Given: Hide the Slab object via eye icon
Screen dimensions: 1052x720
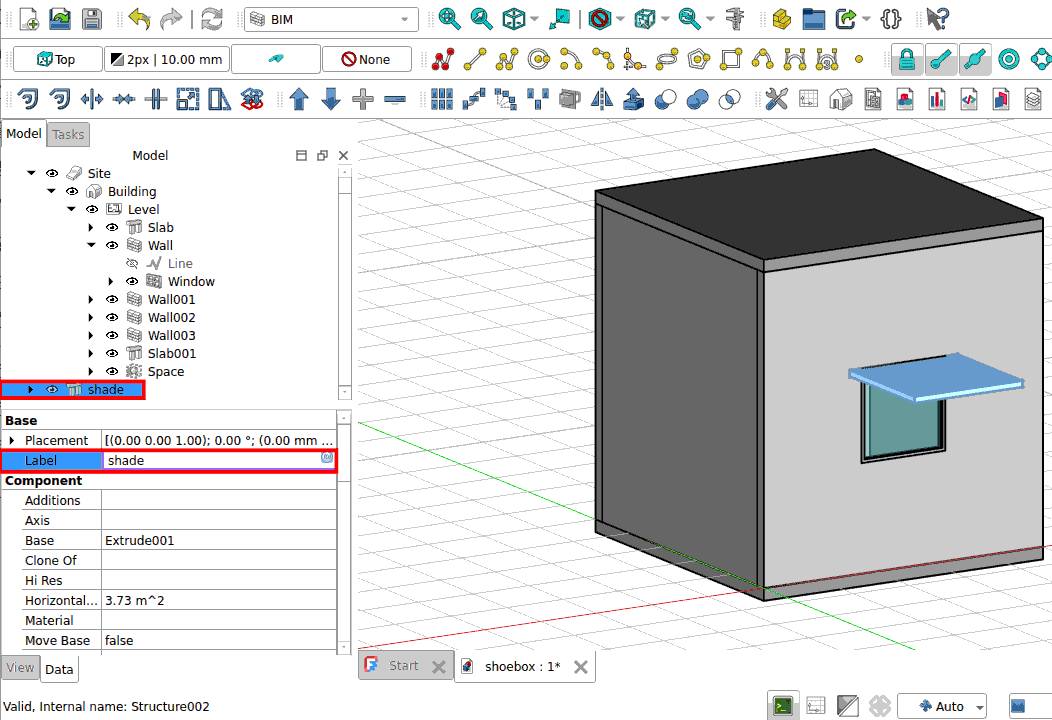Looking at the screenshot, I should (x=112, y=227).
